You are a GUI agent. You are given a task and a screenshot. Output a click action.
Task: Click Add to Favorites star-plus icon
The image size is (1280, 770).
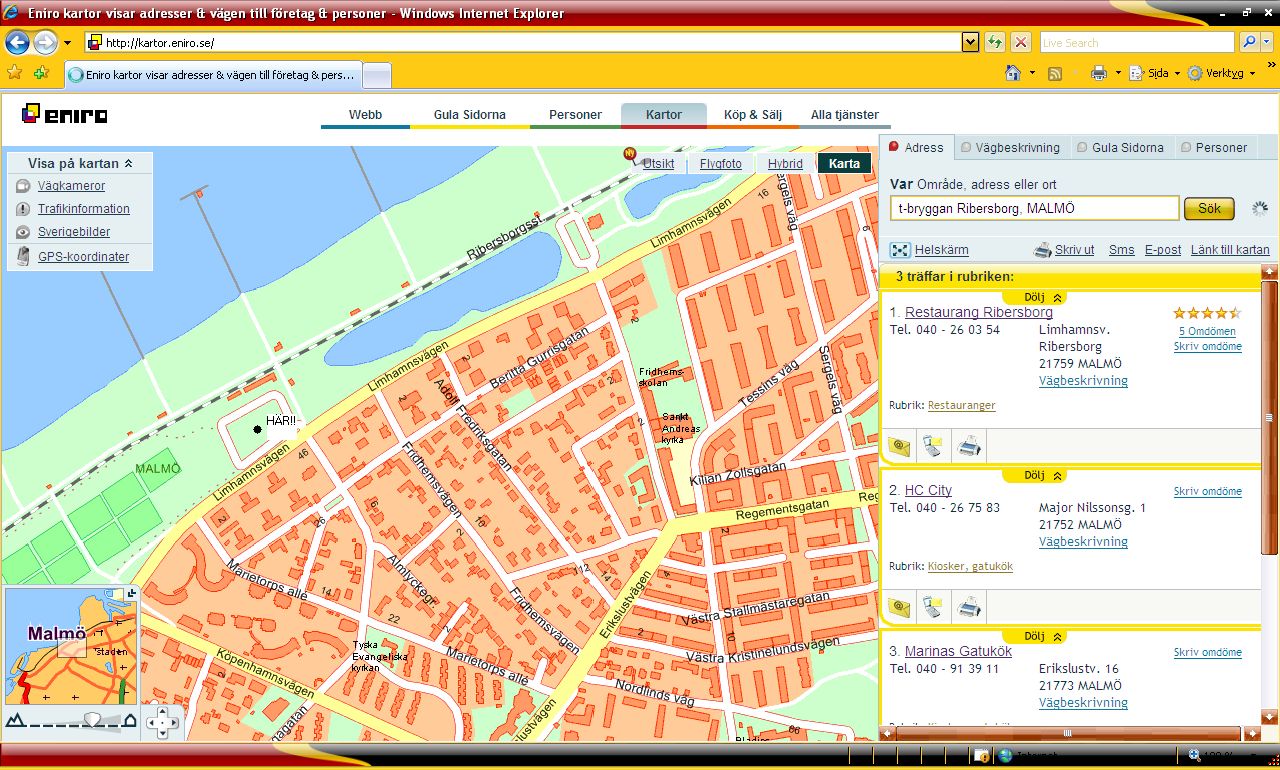coord(41,73)
